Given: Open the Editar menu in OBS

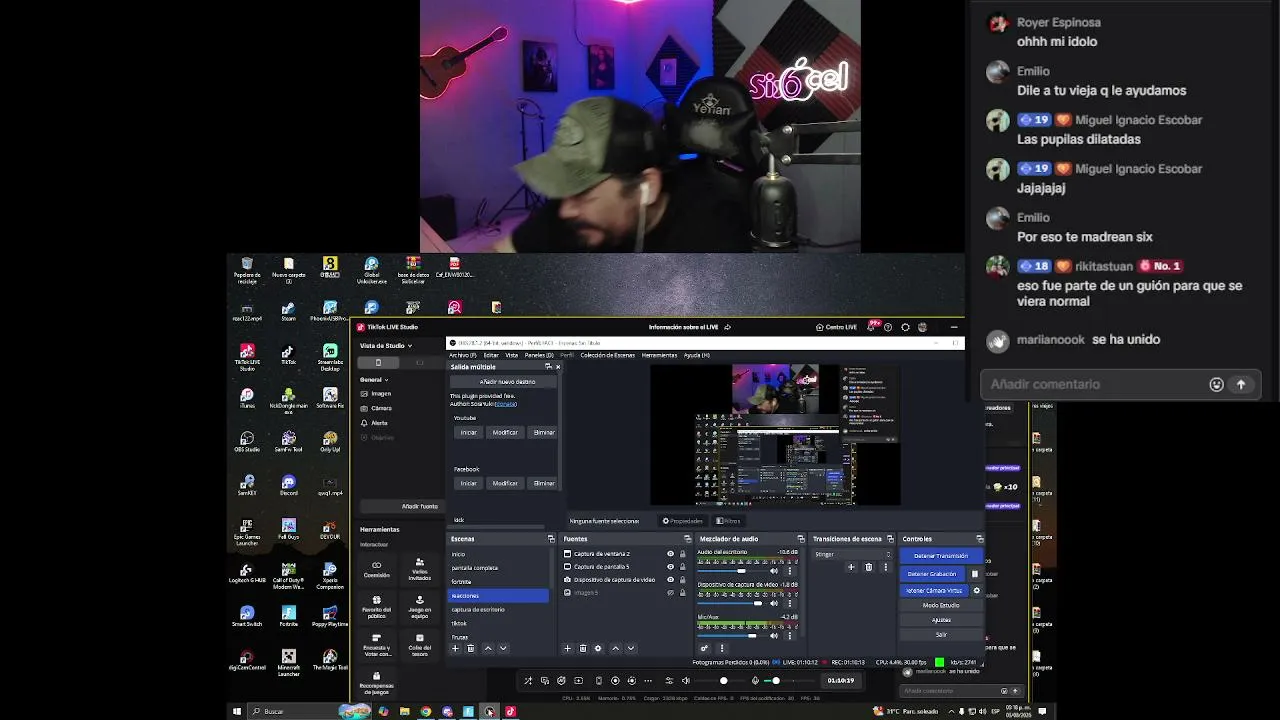Looking at the screenshot, I should point(491,355).
